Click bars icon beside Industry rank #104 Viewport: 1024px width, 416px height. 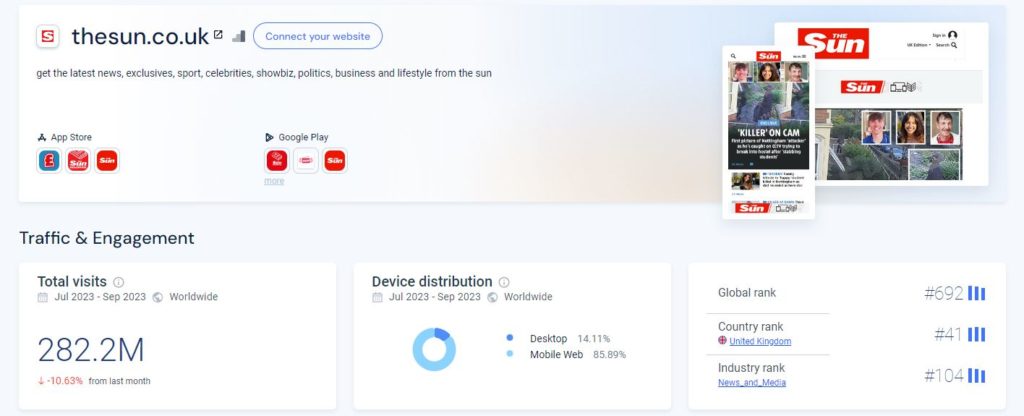[x=976, y=376]
